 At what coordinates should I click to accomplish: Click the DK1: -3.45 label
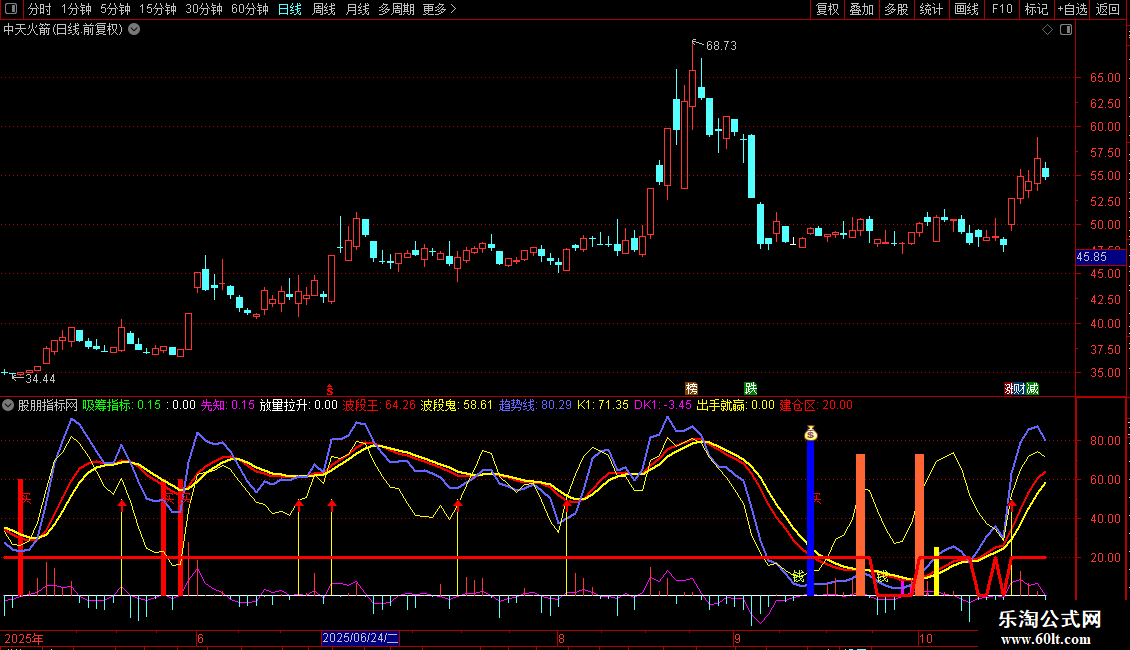663,405
